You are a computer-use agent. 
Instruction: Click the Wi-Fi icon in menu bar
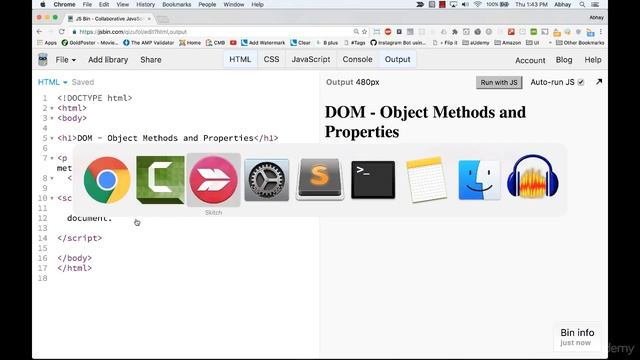pos(477,4)
